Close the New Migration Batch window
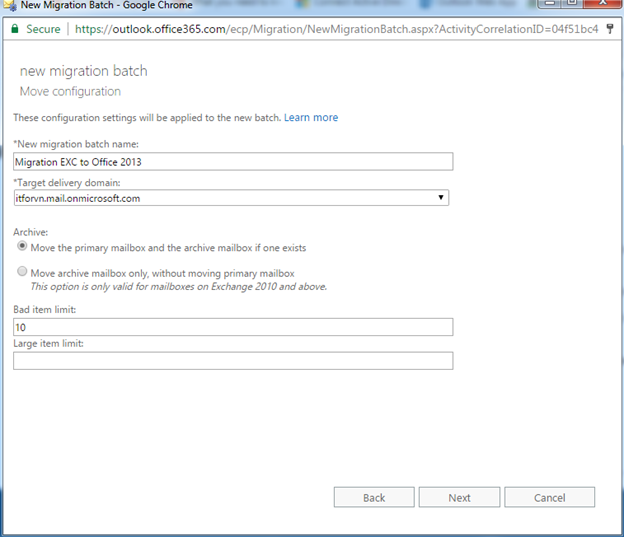Viewport: 624px width, 537px height. (602, 5)
